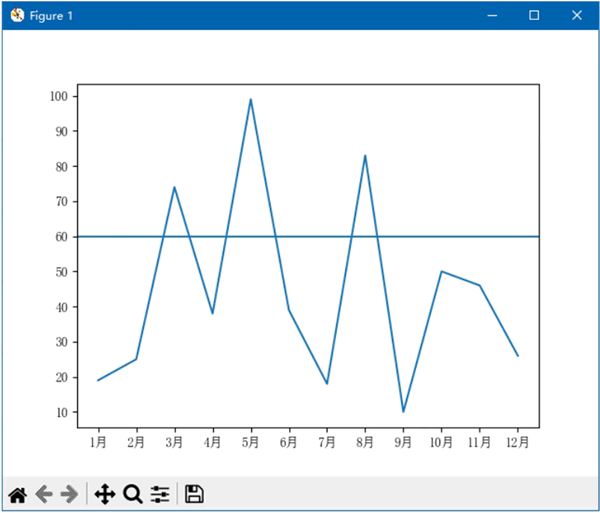Click the y-axis label 50
Image resolution: width=600 pixels, height=513 pixels.
tap(62, 272)
